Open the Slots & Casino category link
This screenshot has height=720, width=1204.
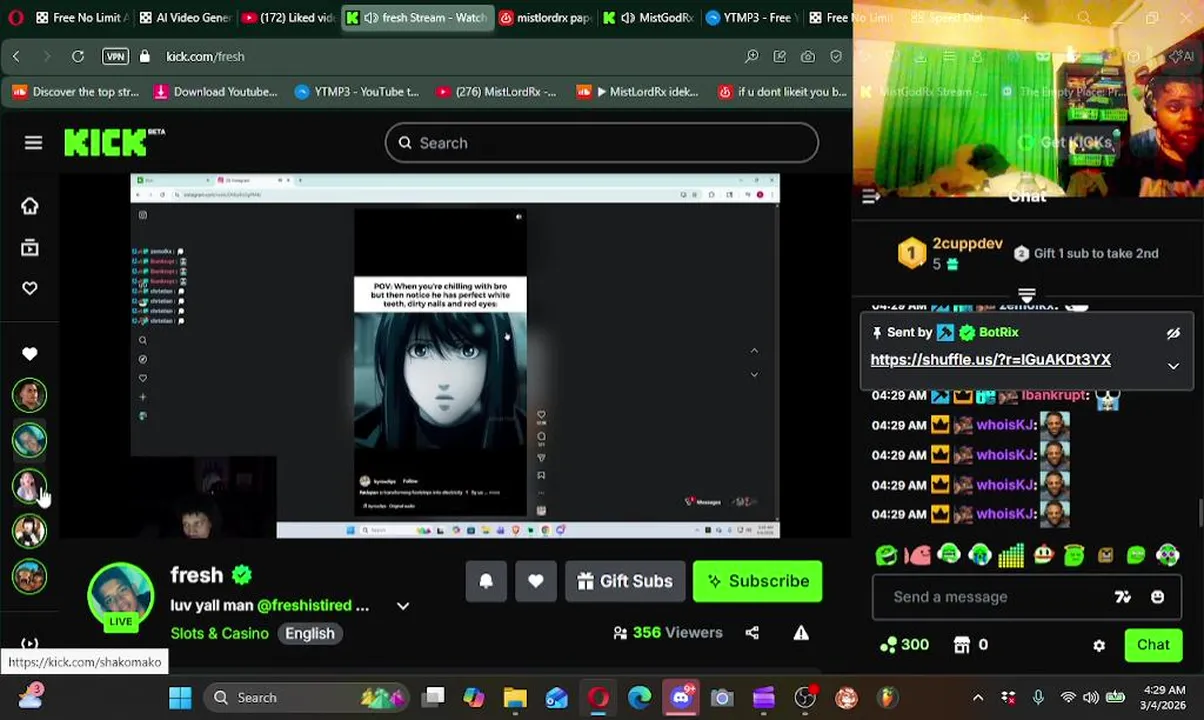[x=219, y=633]
